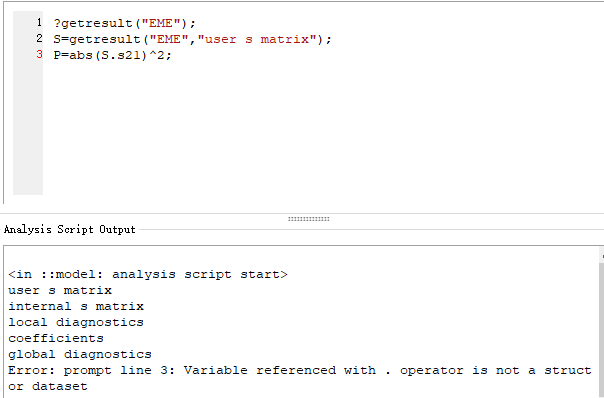Image resolution: width=604 pixels, height=398 pixels.
Task: Click output line "coefficients"
Action: [56, 338]
